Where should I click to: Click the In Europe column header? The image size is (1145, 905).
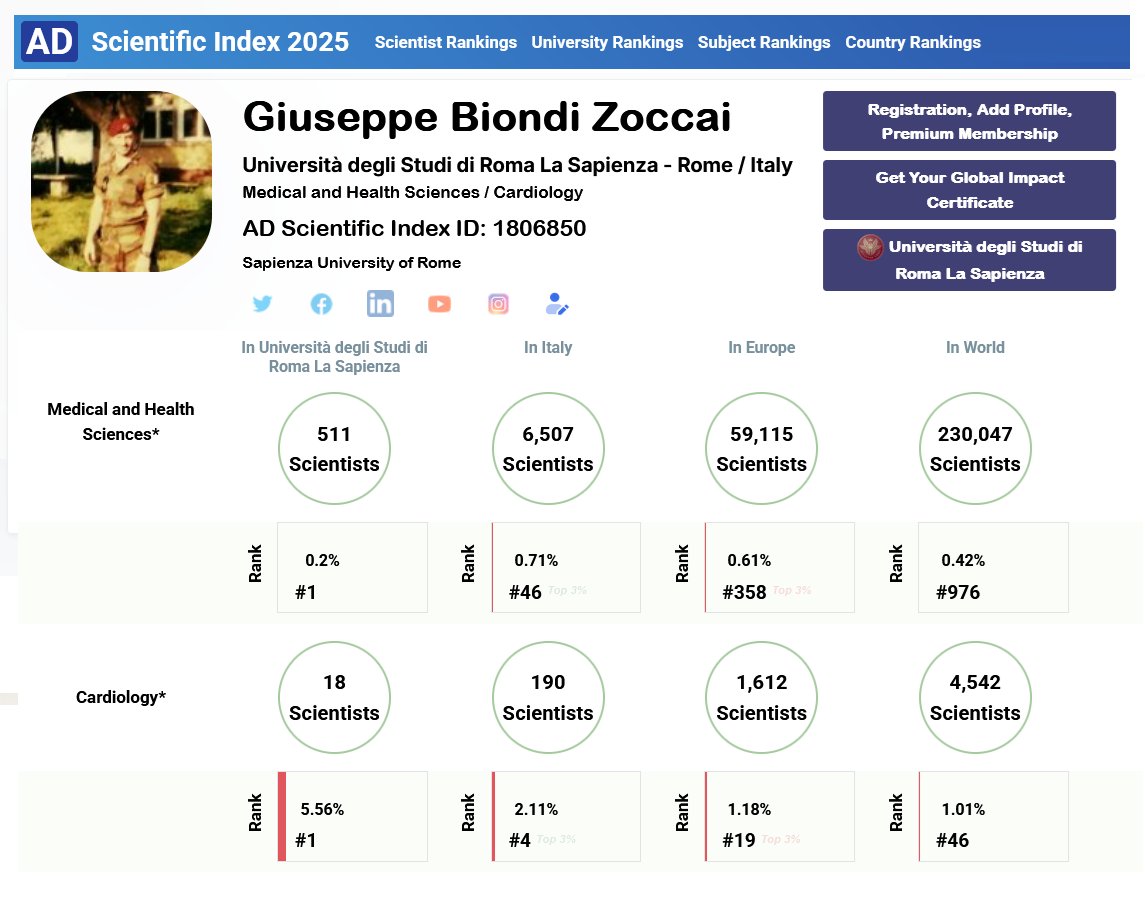click(x=762, y=348)
